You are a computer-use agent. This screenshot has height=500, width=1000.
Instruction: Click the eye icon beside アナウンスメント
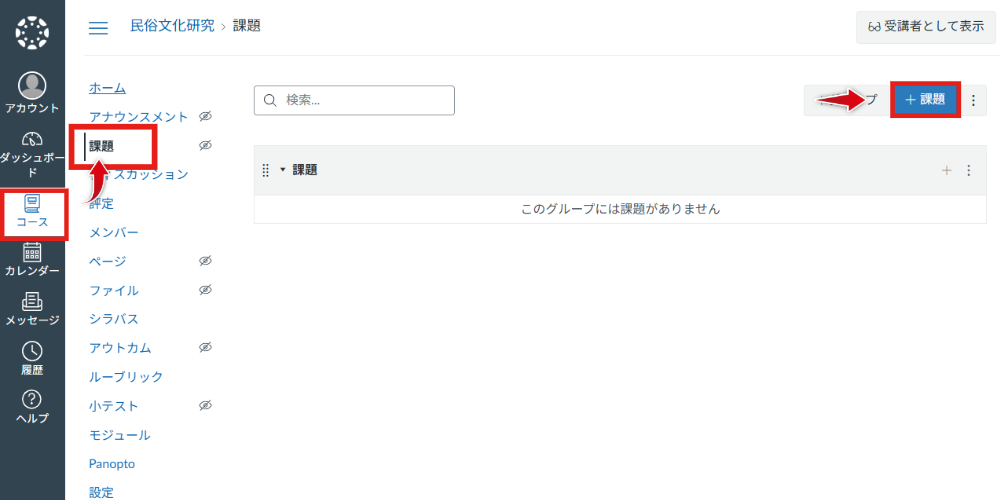tap(205, 117)
